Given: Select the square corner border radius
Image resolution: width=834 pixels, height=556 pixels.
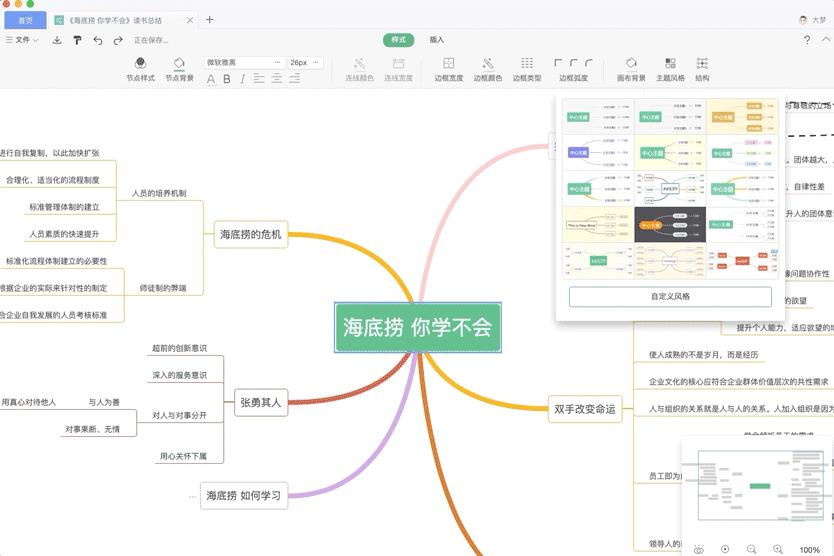Looking at the screenshot, I should point(558,63).
